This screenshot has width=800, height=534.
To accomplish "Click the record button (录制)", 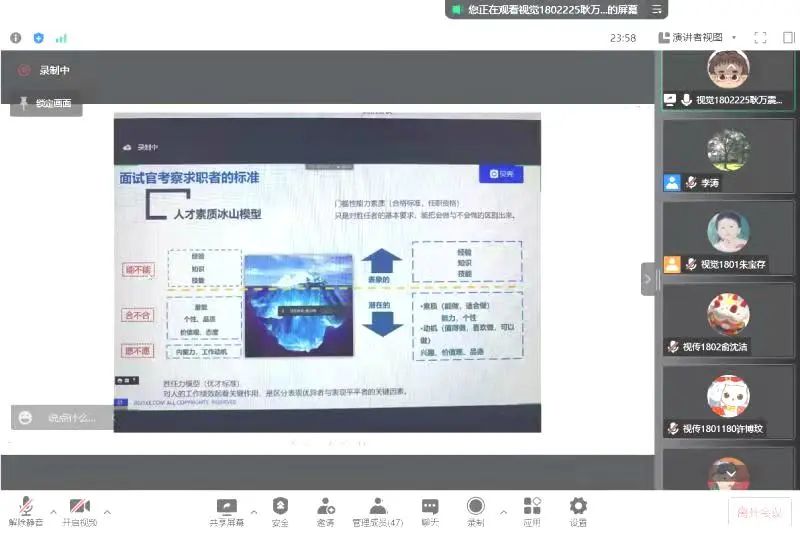I will pos(475,510).
